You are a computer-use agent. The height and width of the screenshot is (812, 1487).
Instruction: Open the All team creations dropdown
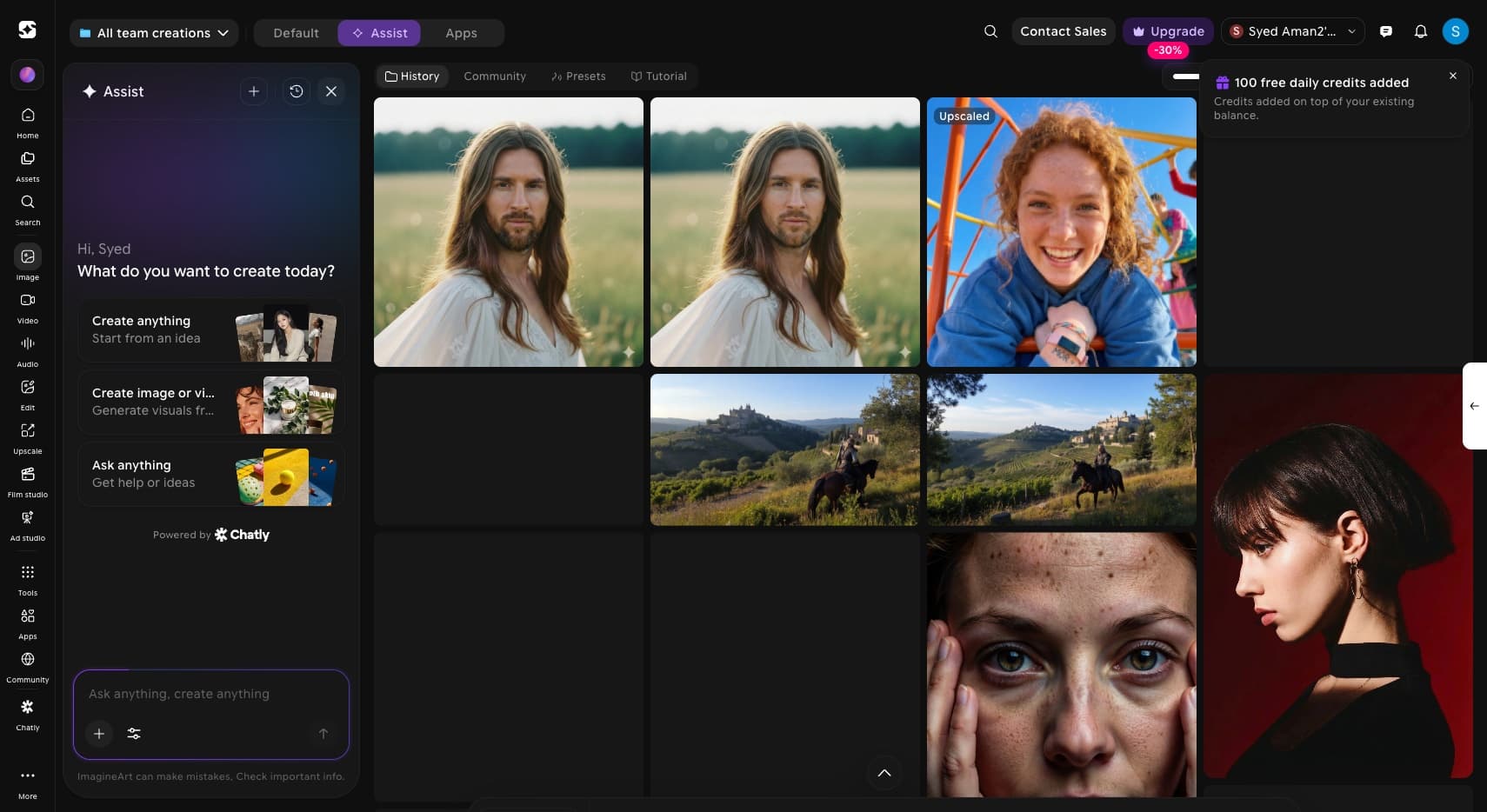click(154, 33)
